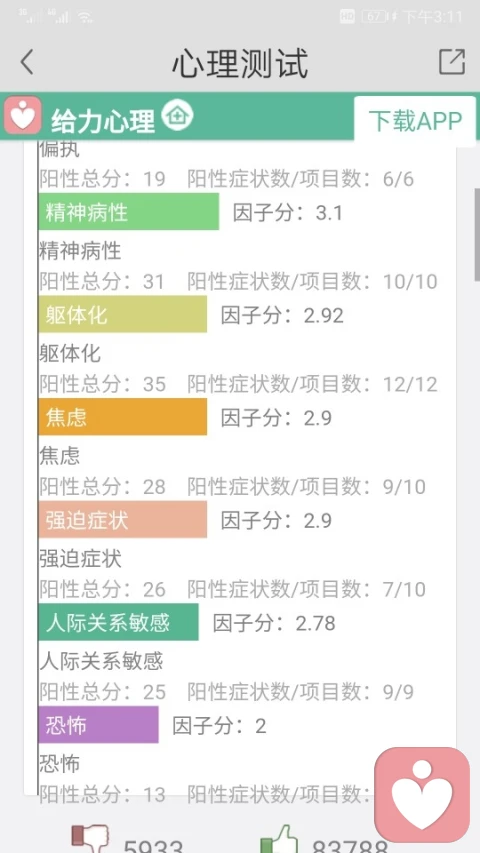Tap the back arrow in header
Screen dimensions: 480x853
pos(27,61)
